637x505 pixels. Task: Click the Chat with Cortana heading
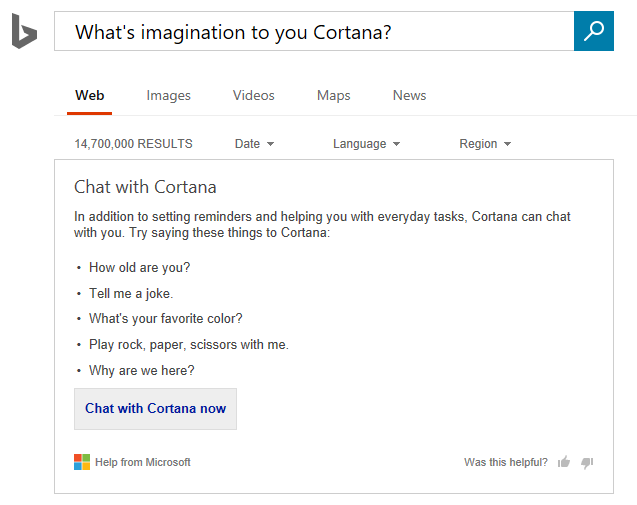pyautogui.click(x=145, y=187)
